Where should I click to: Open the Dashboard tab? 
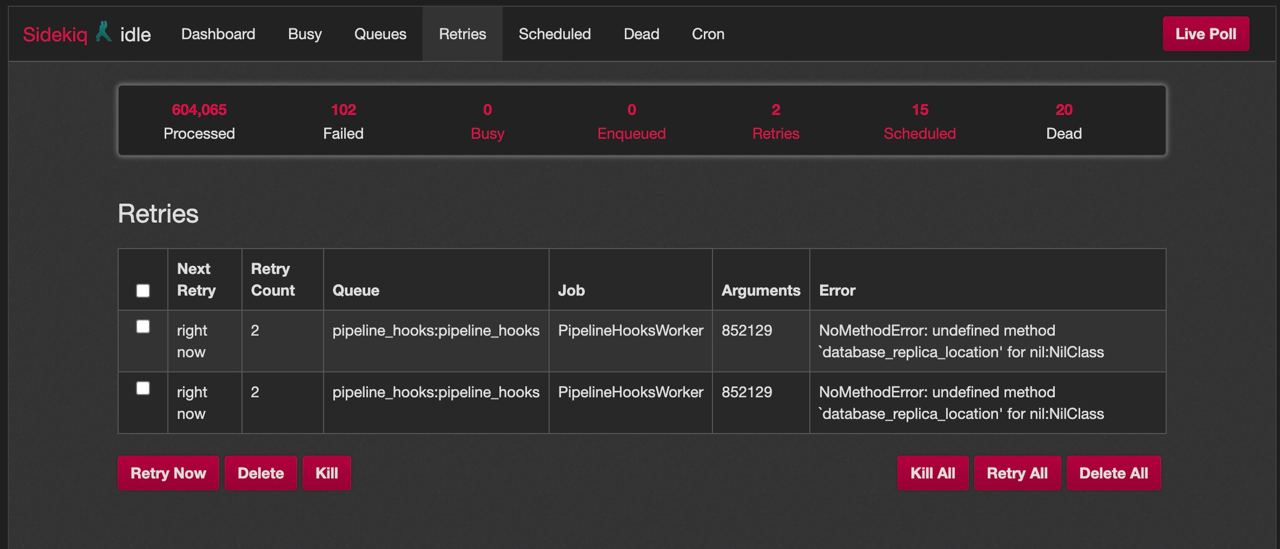218,34
